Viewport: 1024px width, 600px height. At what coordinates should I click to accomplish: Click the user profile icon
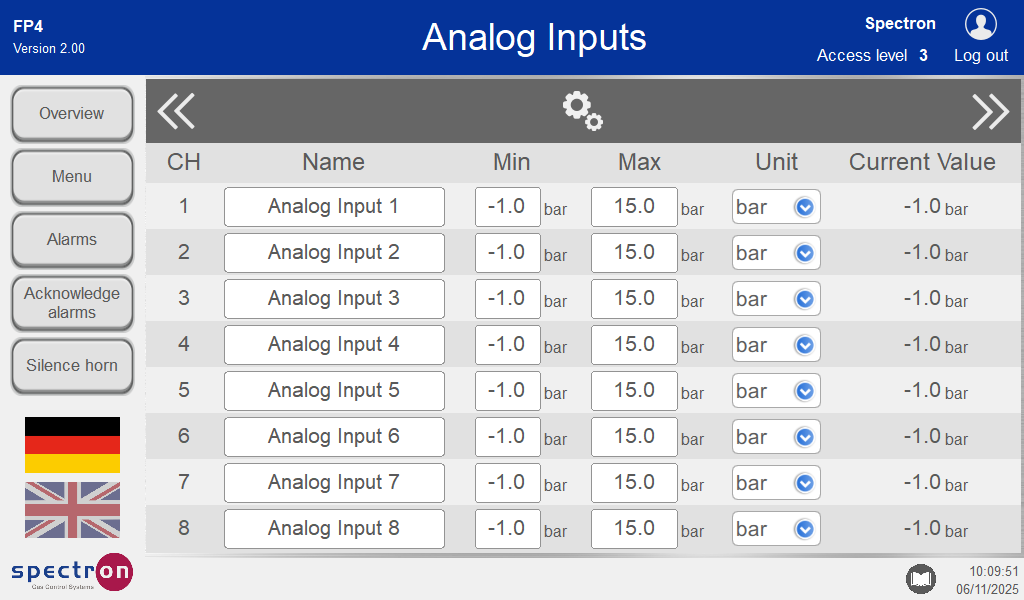(980, 24)
